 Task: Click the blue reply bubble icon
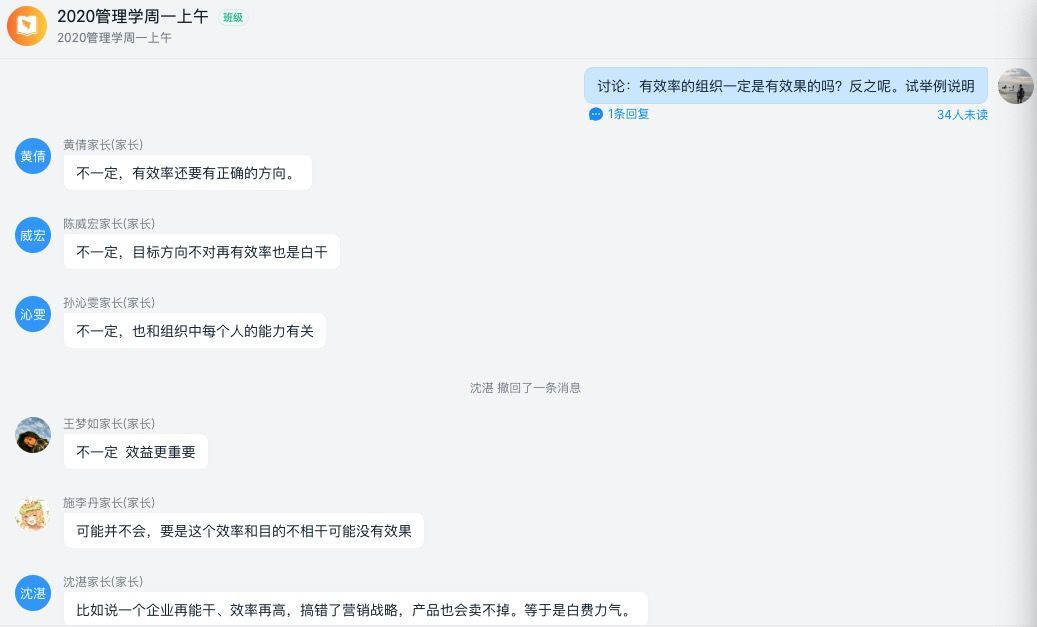pyautogui.click(x=595, y=114)
